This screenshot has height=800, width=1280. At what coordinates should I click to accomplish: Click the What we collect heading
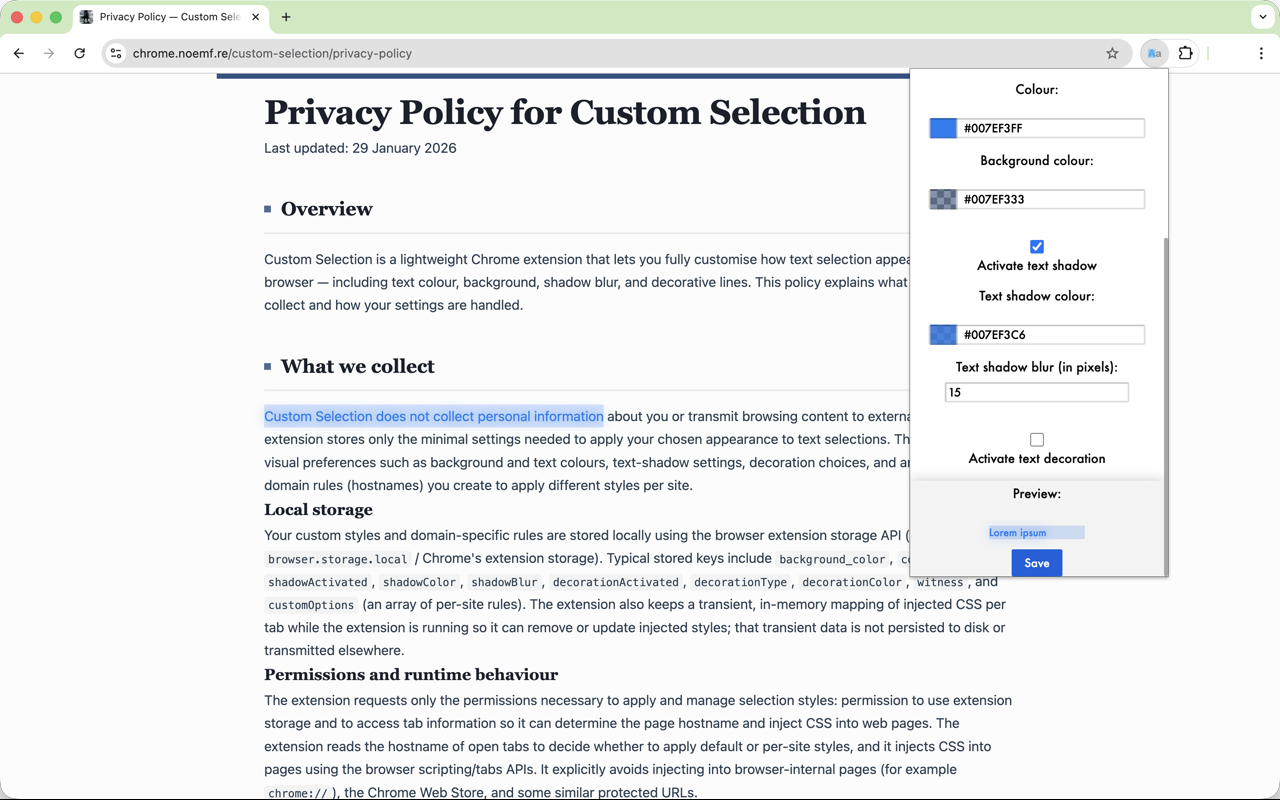pos(358,366)
